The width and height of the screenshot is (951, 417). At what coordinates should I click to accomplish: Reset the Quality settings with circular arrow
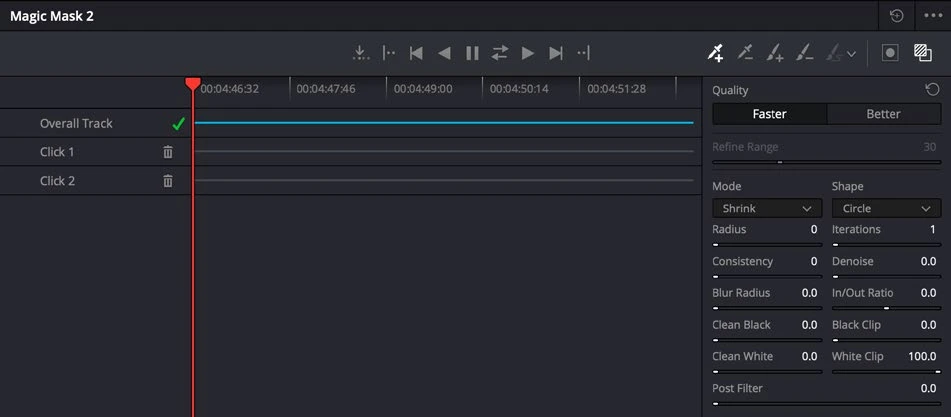(x=932, y=90)
